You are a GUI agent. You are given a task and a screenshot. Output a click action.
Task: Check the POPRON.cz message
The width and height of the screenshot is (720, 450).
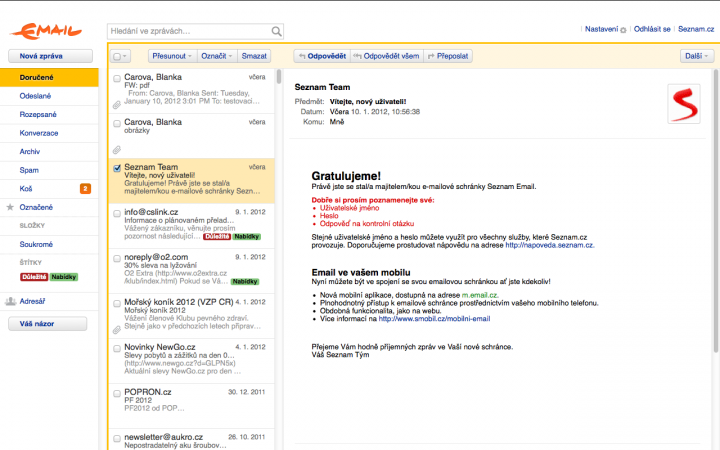(117, 394)
